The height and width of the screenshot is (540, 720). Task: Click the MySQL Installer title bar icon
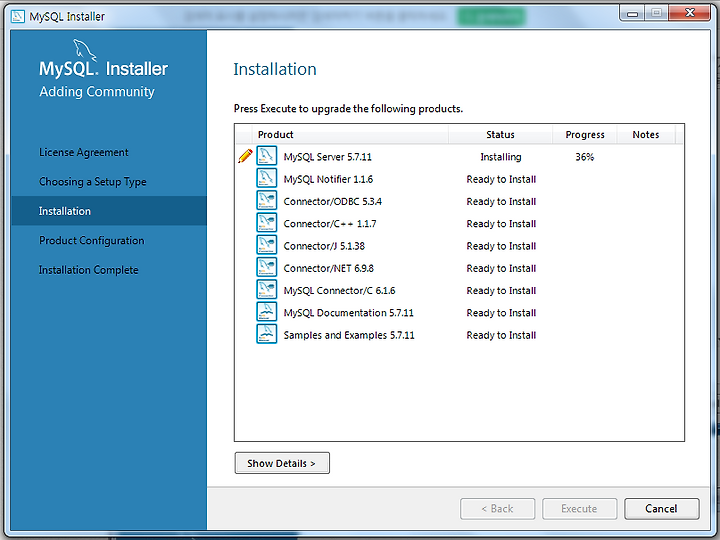coord(18,16)
